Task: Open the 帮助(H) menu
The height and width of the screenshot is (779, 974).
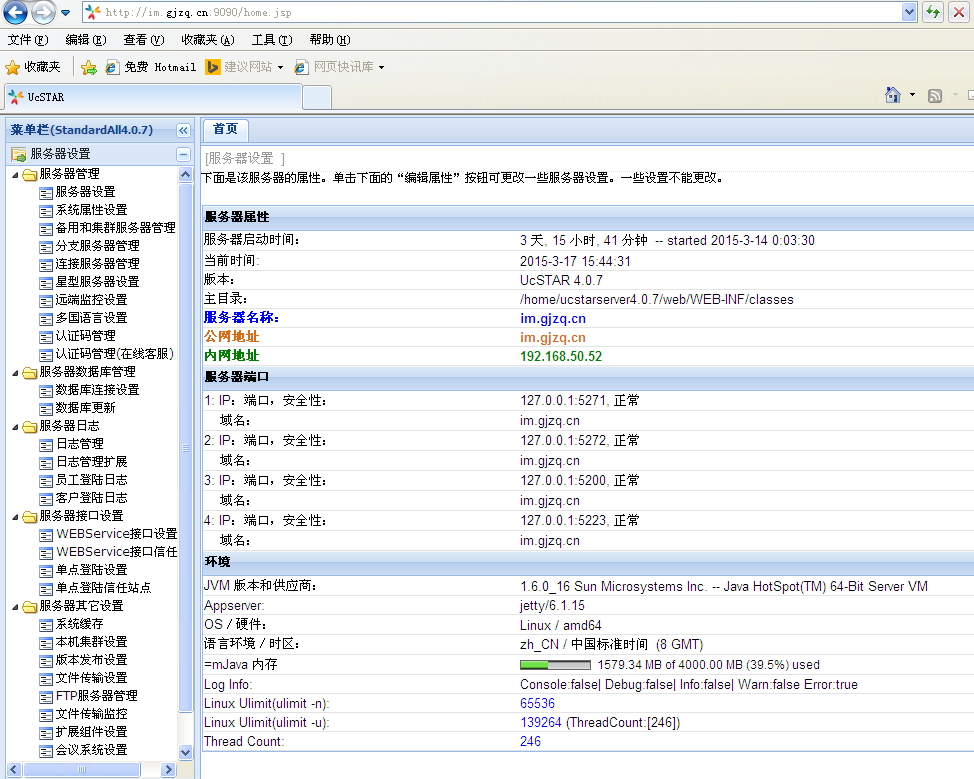Action: [x=330, y=40]
